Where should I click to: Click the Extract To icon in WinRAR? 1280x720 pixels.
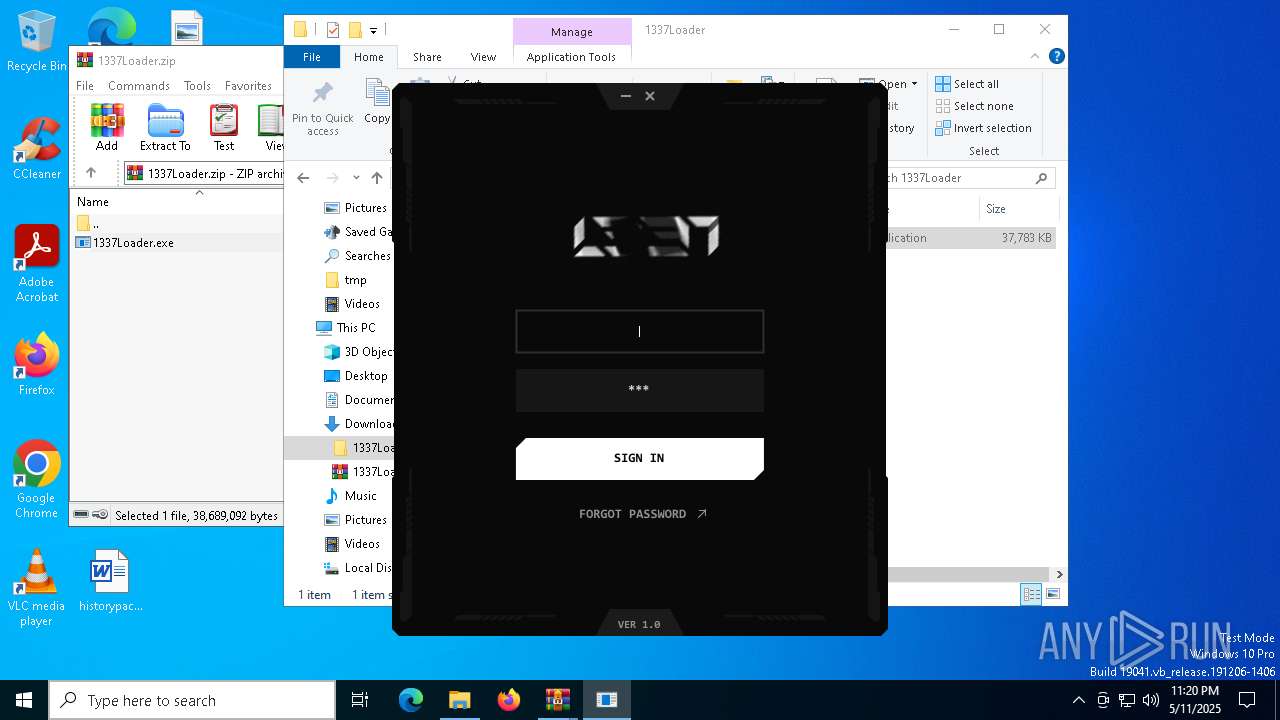165,127
